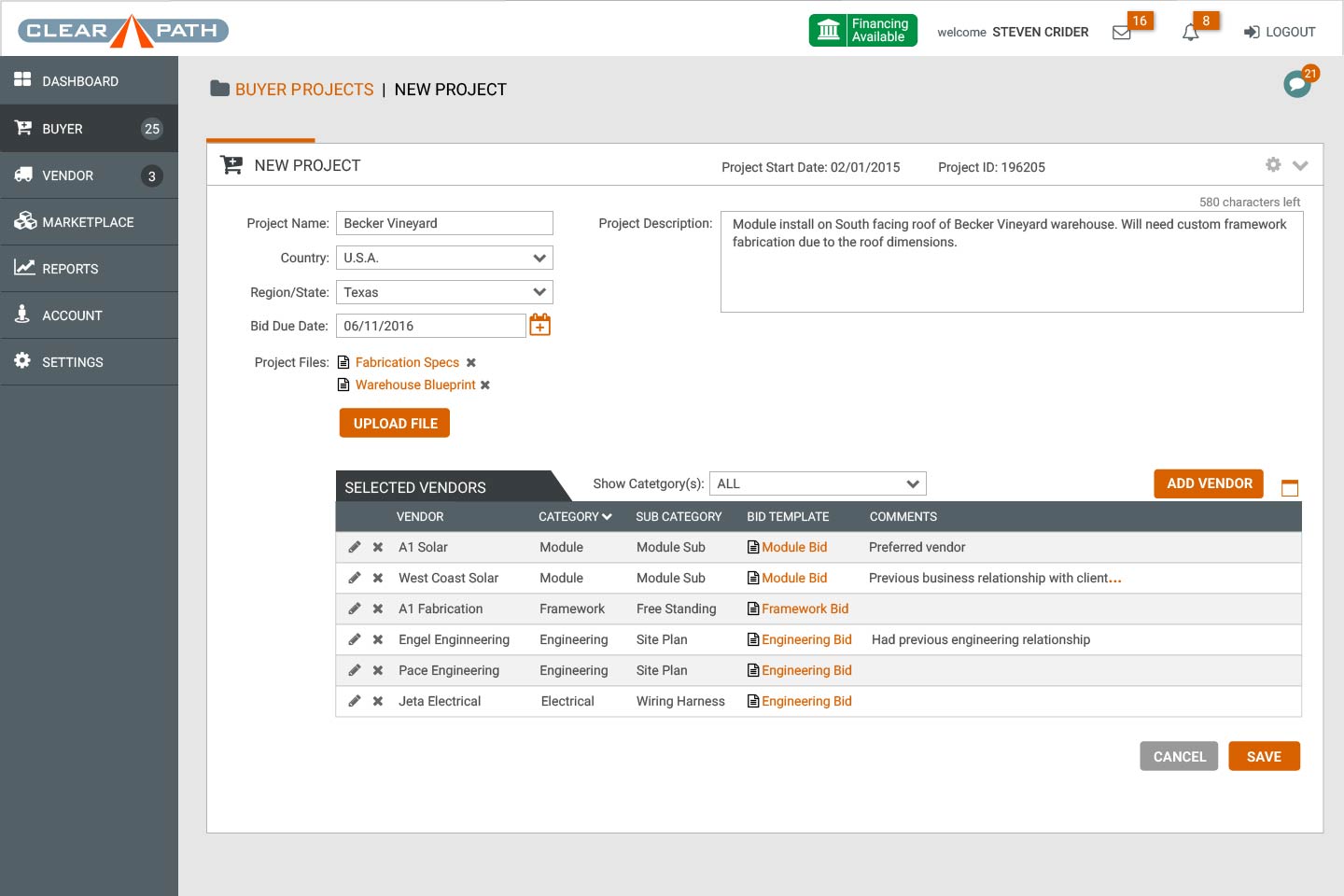Go back to Buyer Projects breadcrumb
1344x896 pixels.
click(304, 90)
